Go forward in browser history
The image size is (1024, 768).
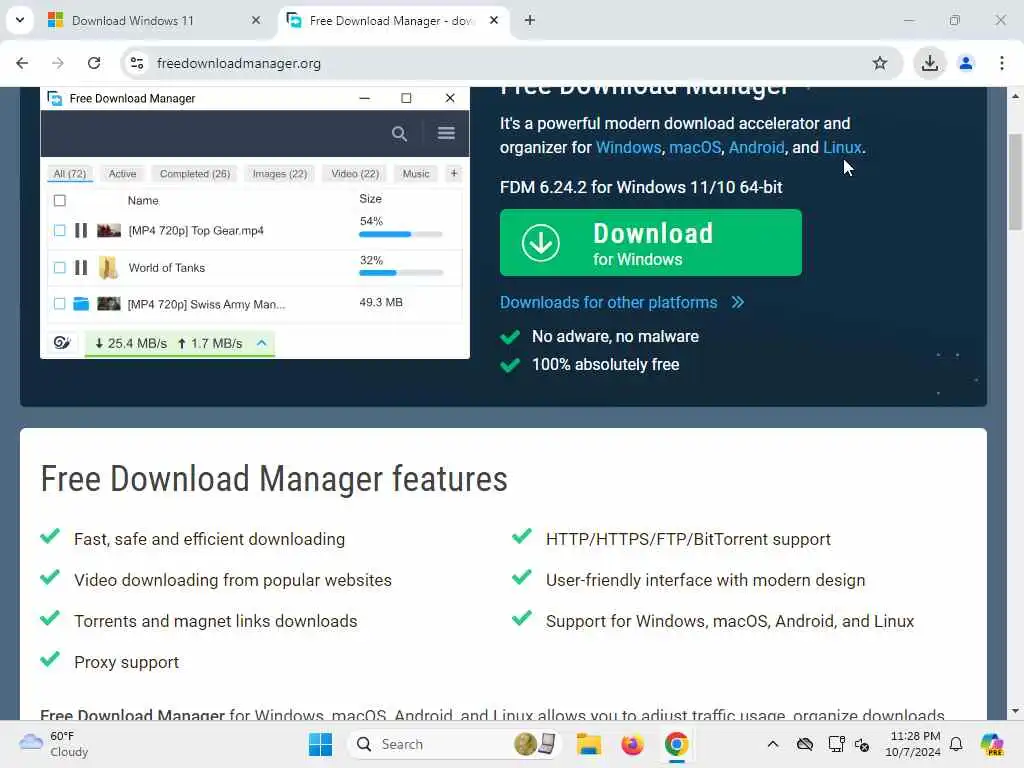pos(58,63)
